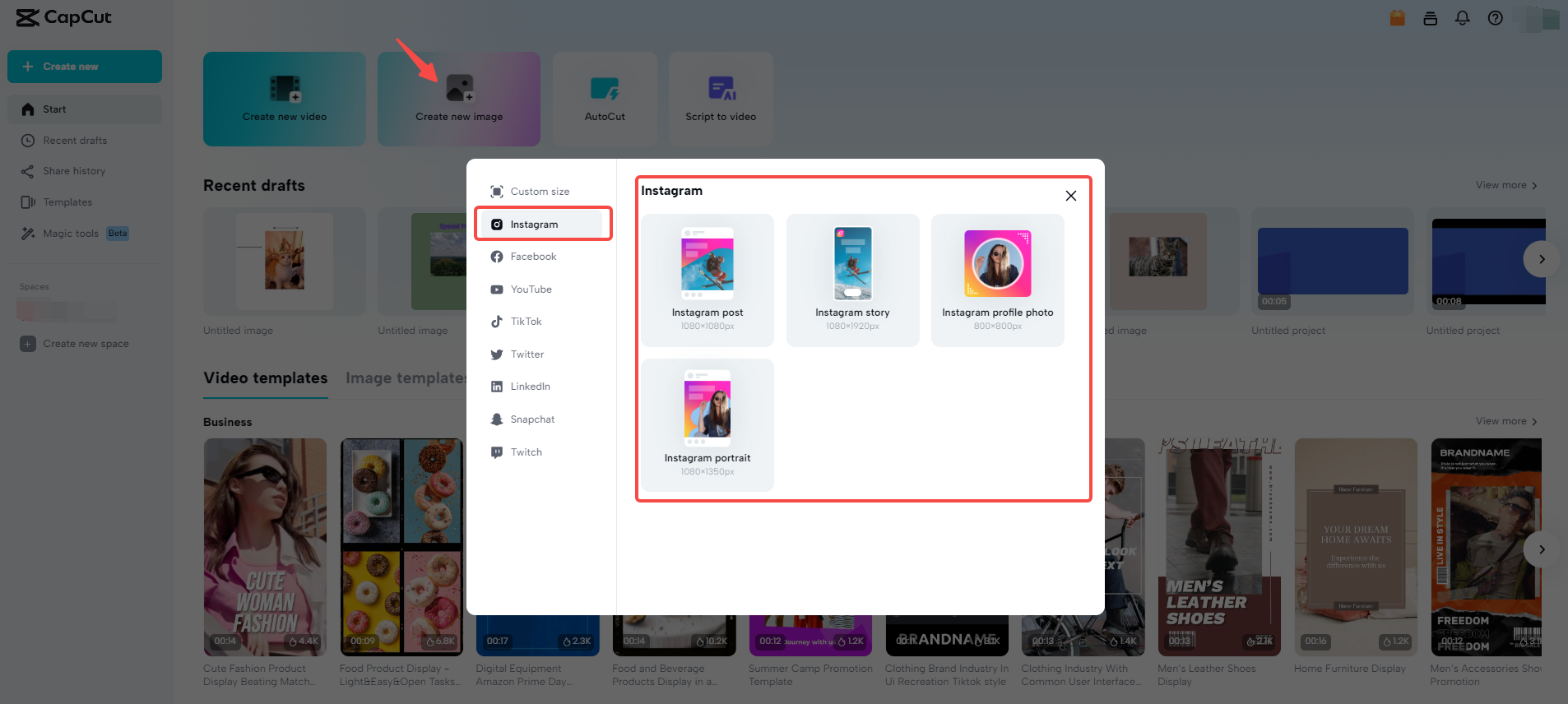The width and height of the screenshot is (1568, 704).
Task: Click View more for Business templates
Action: tap(1506, 421)
